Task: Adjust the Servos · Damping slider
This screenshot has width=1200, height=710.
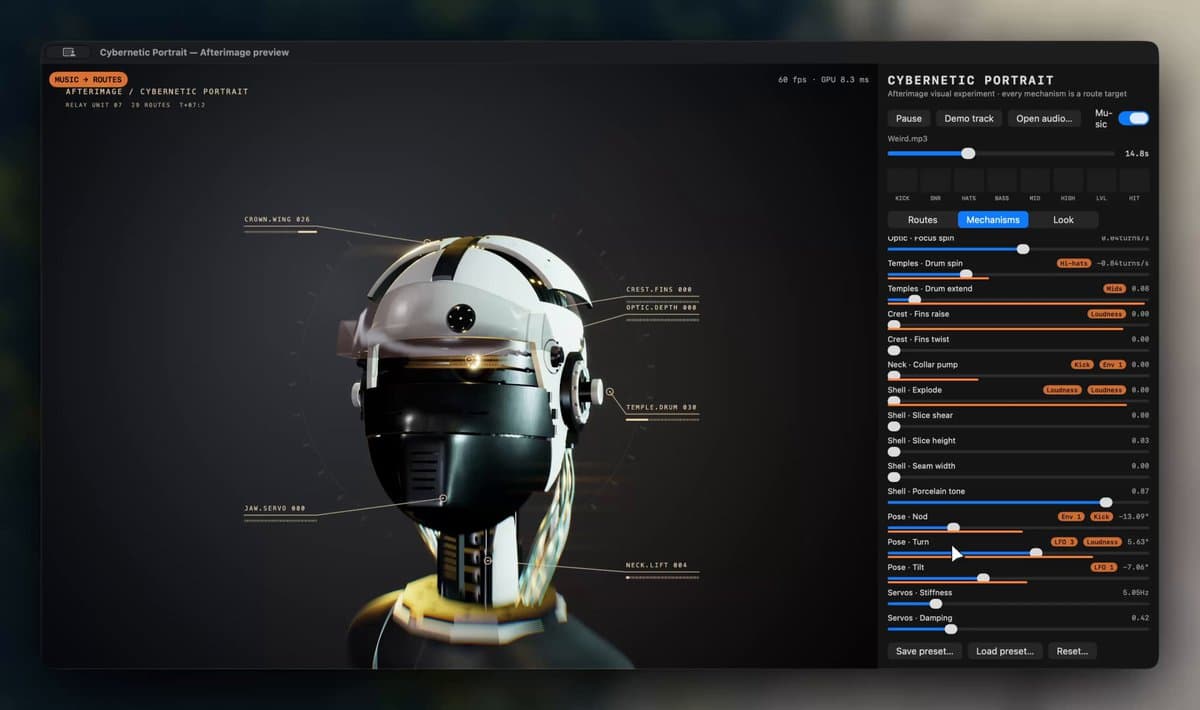Action: tap(1018, 628)
